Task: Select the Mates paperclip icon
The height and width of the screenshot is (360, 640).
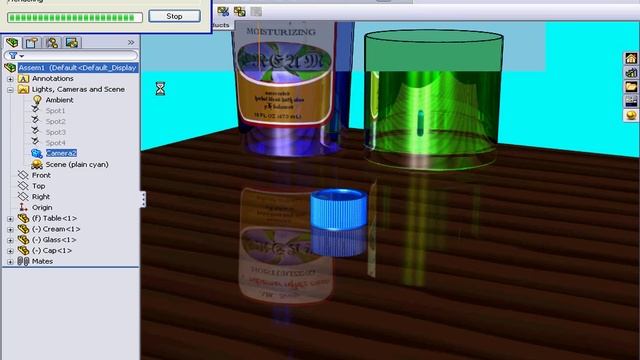Action: click(23, 261)
